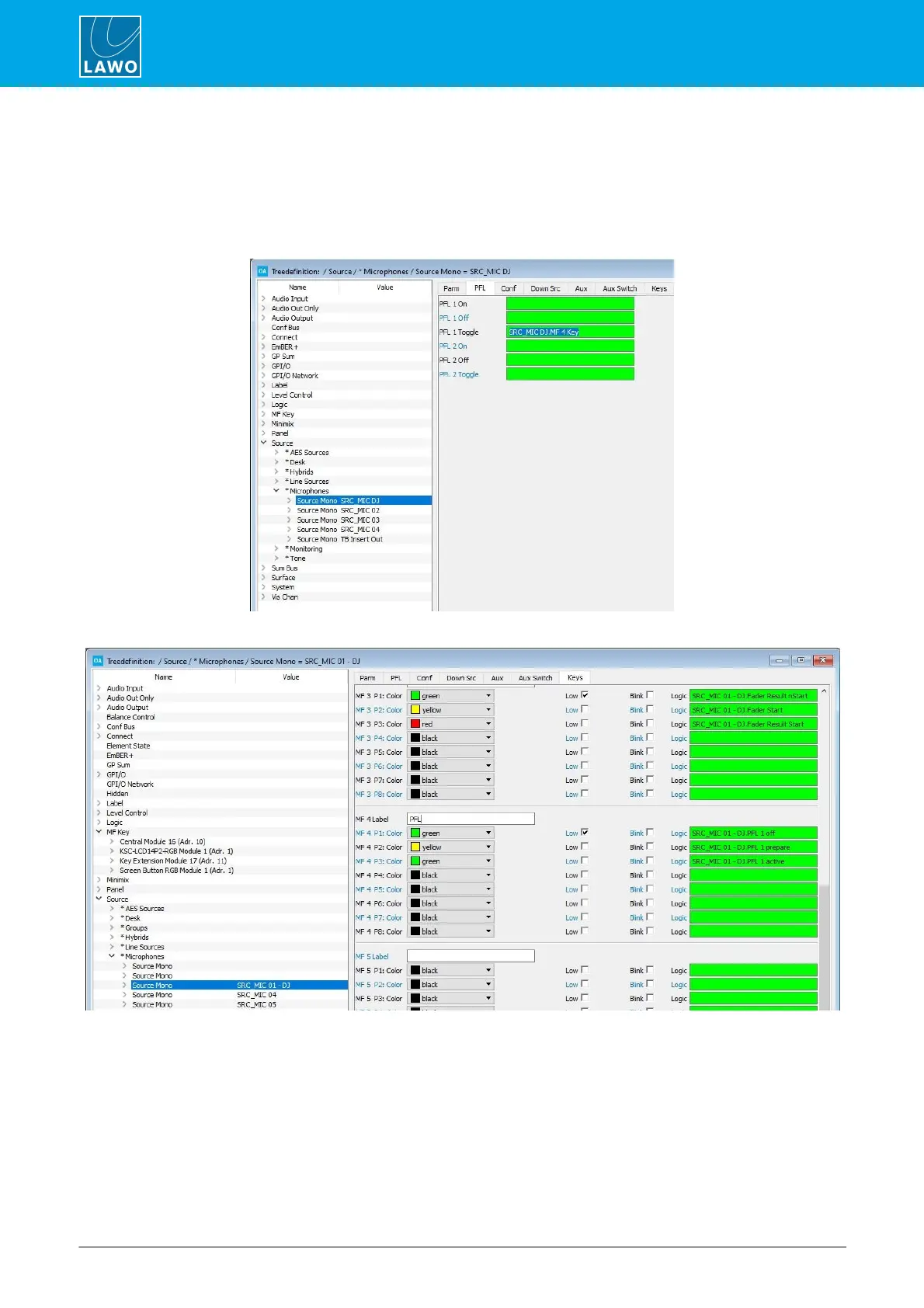Viewport: 924px width, 1308px height.
Task: Select Source Mono TB Insert Out
Action: [340, 539]
